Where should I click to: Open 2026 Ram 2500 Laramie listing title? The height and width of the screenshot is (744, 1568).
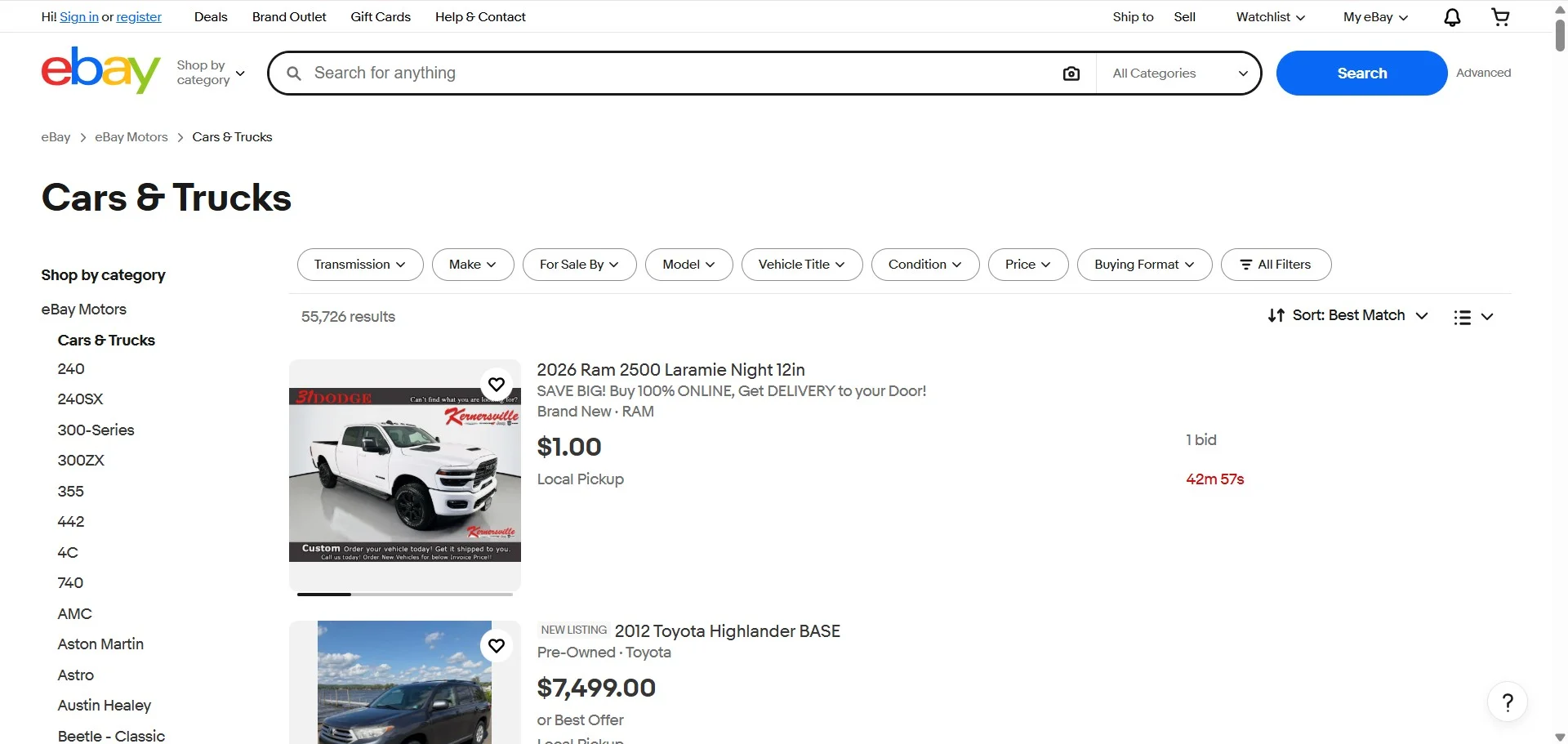pos(671,370)
